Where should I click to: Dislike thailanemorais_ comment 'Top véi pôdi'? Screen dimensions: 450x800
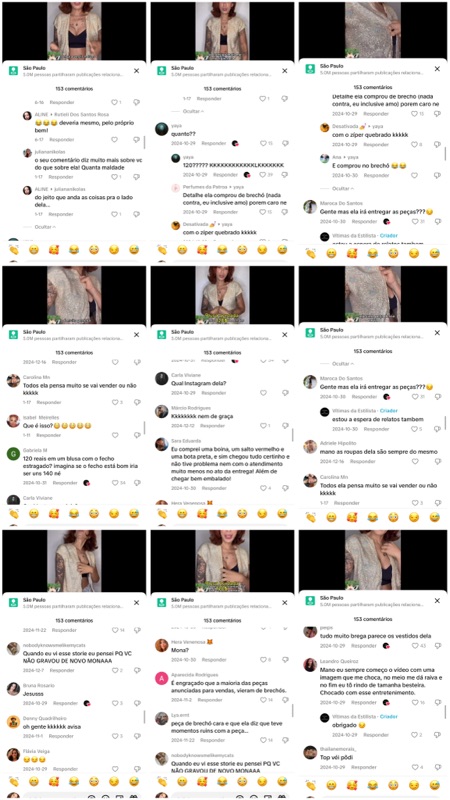click(x=437, y=767)
